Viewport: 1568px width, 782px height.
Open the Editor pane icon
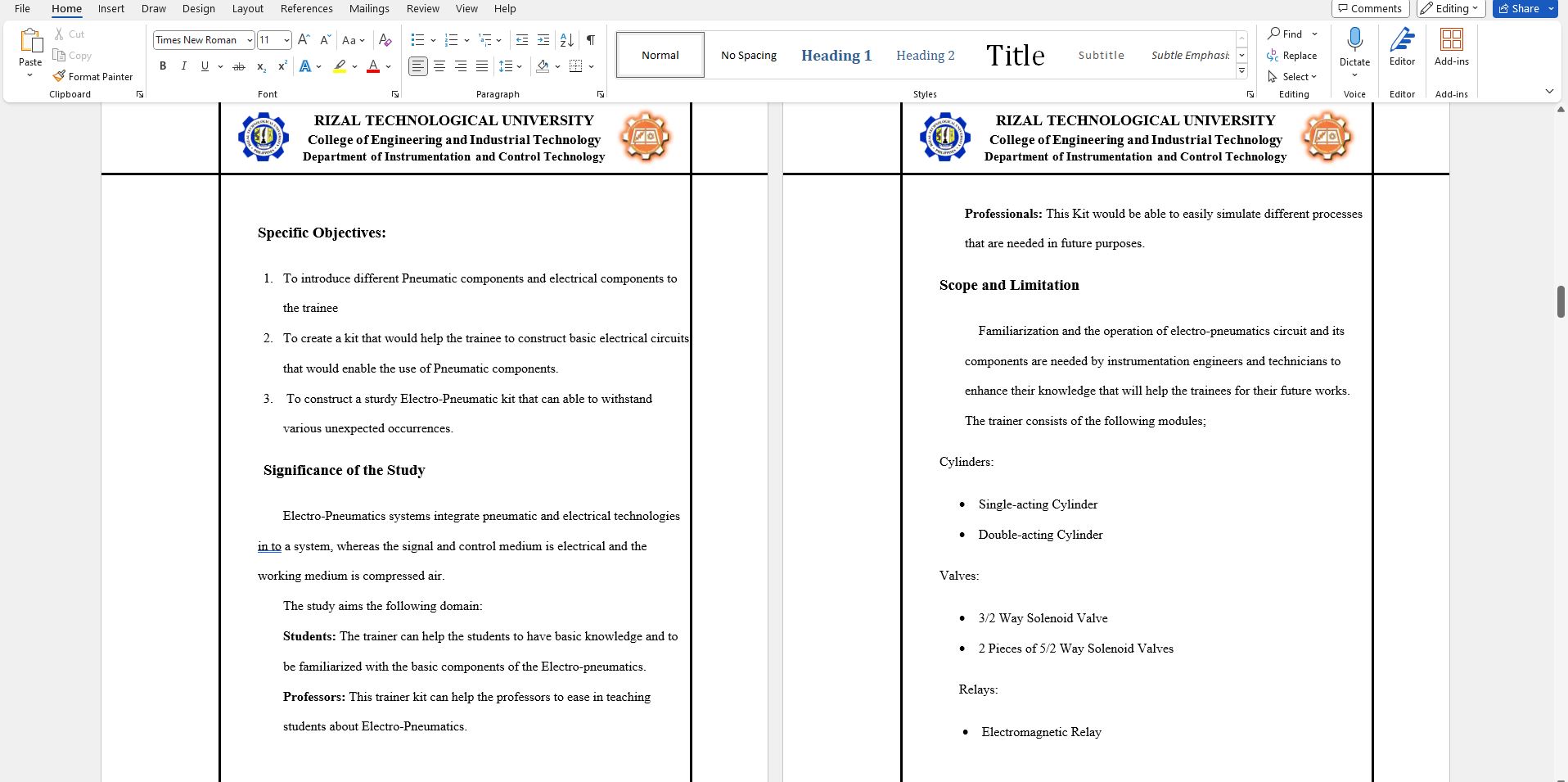(1402, 39)
